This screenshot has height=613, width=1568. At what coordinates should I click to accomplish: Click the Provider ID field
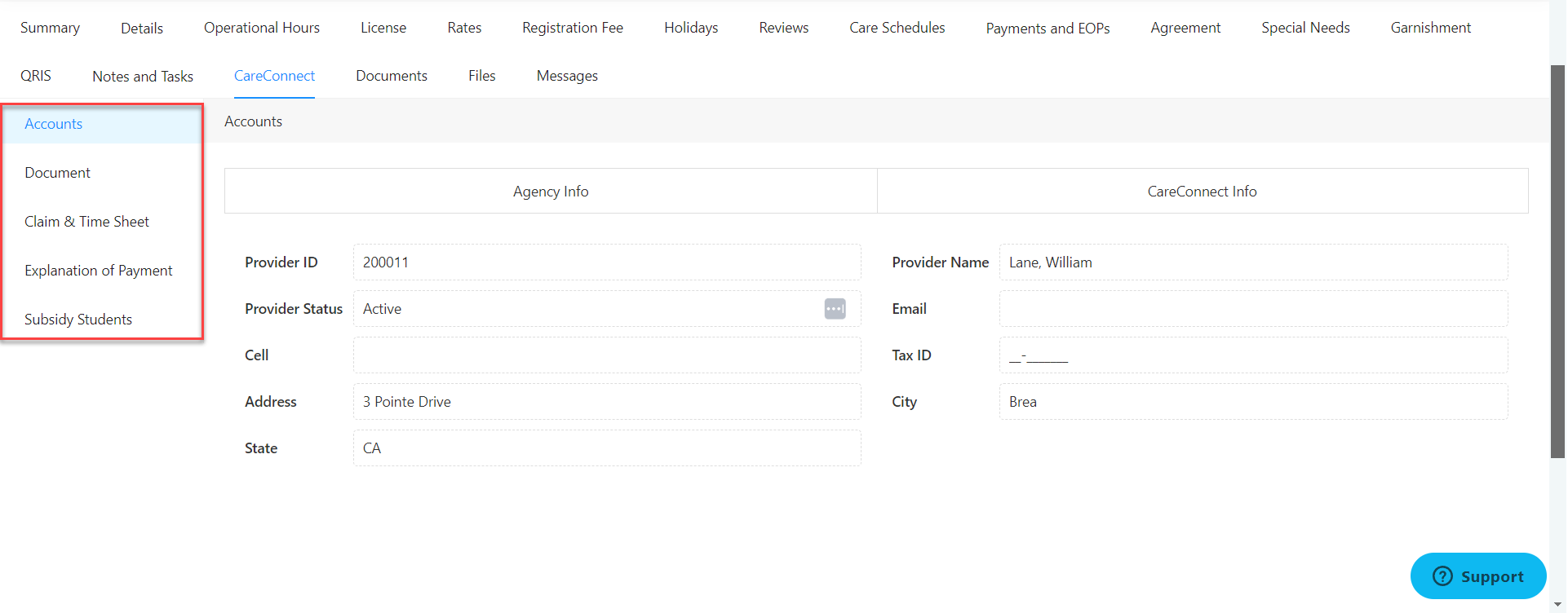(x=607, y=262)
